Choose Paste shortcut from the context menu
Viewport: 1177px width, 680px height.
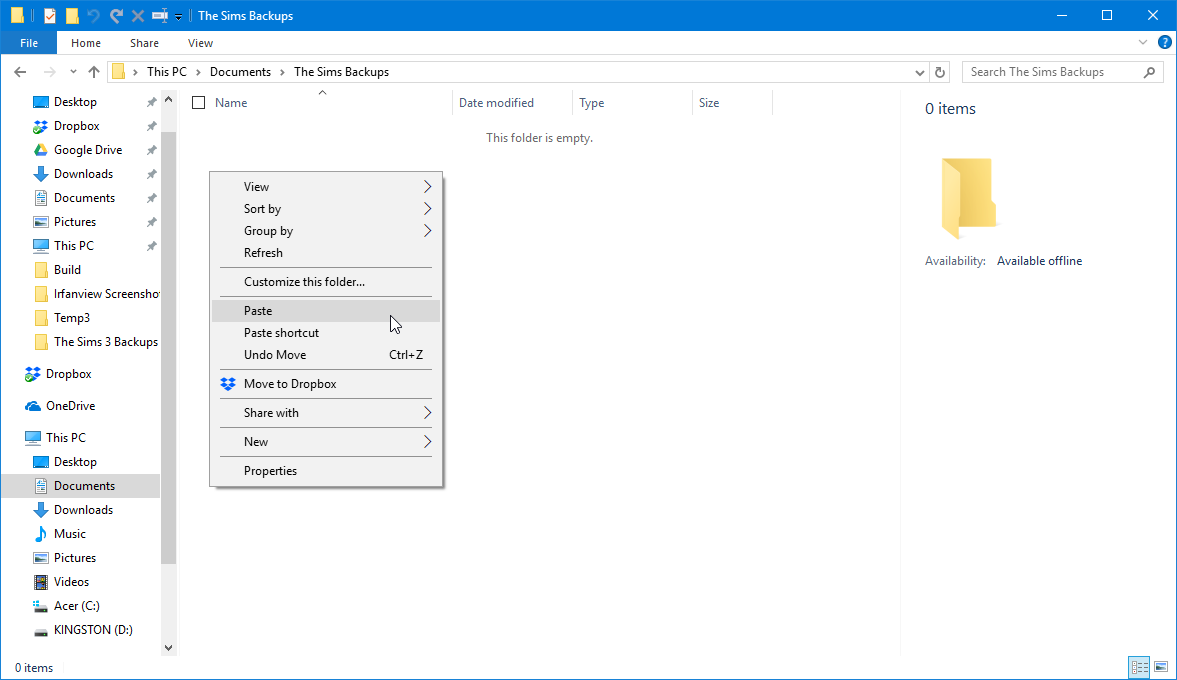point(326,332)
